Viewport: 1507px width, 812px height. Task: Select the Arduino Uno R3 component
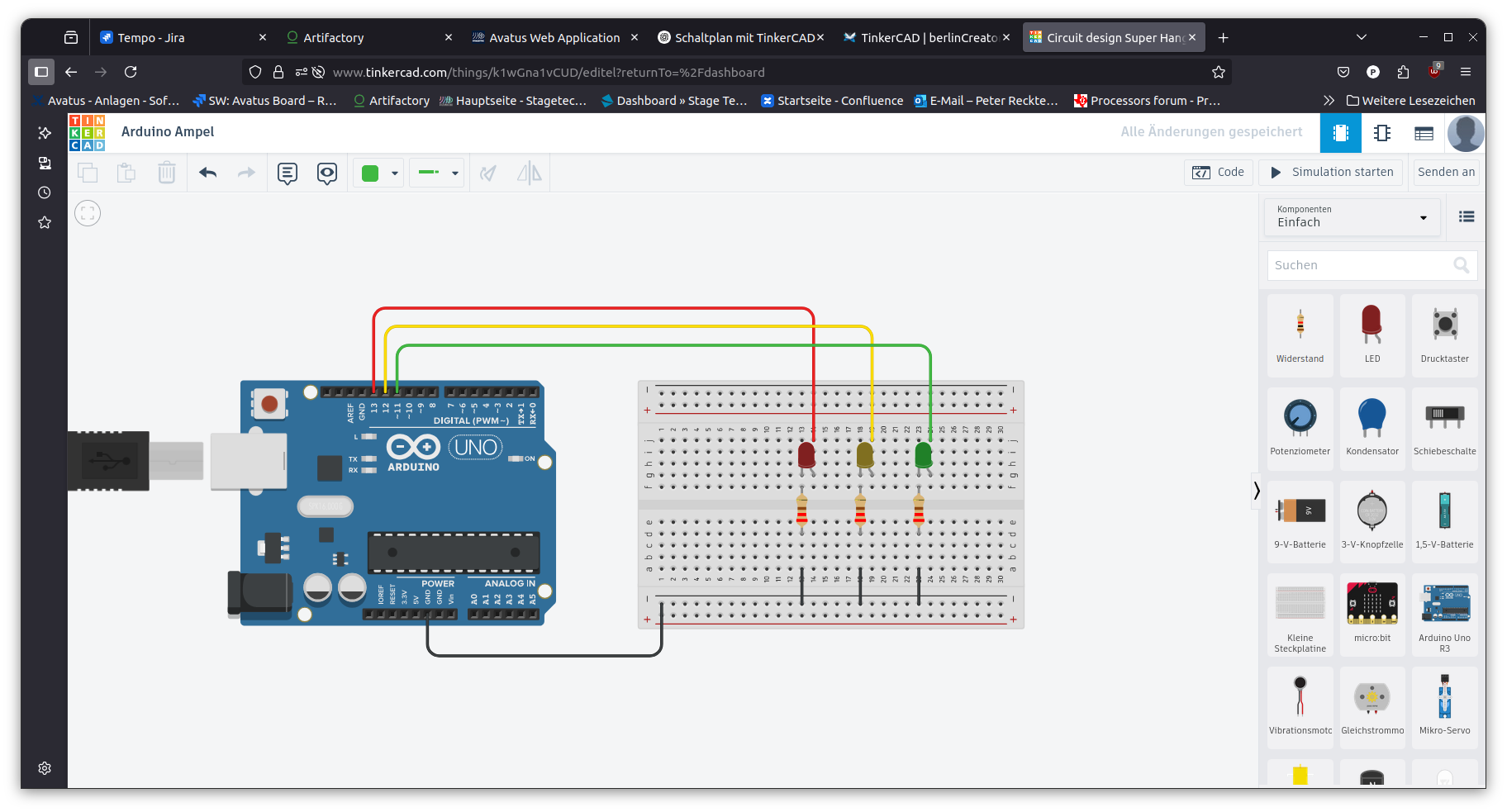pyautogui.click(x=1444, y=615)
